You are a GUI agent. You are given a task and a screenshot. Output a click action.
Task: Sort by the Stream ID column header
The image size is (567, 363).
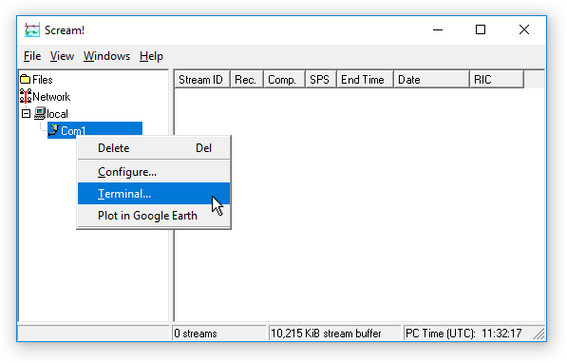click(x=202, y=80)
